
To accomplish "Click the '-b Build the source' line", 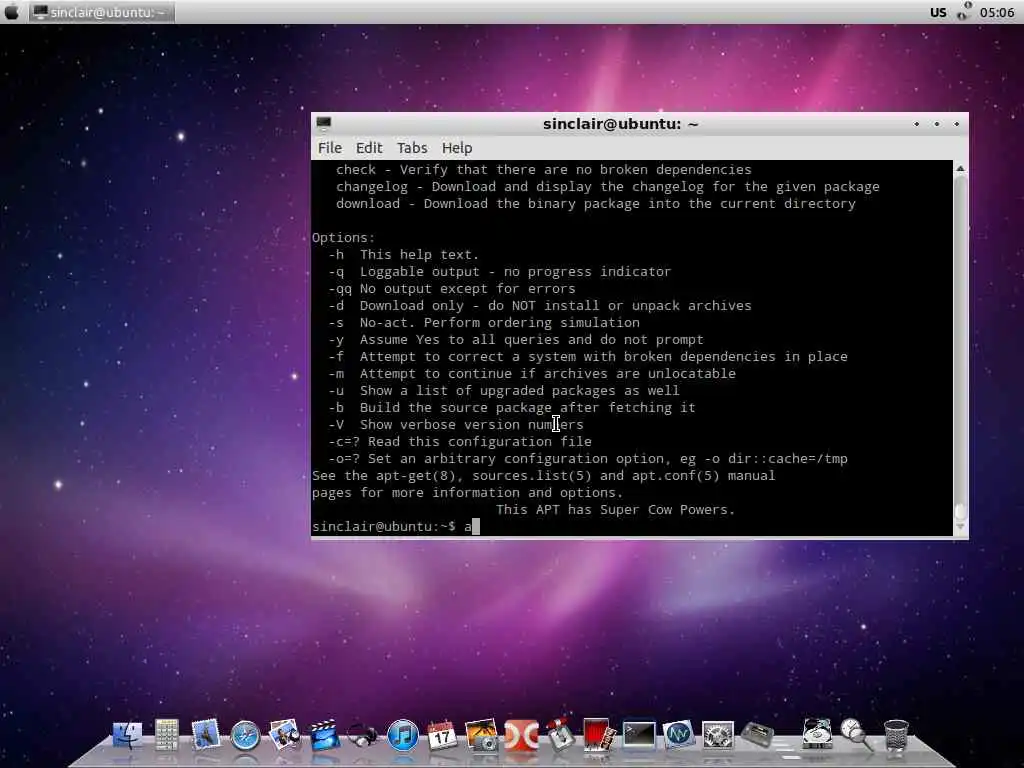I will click(x=511, y=408).
